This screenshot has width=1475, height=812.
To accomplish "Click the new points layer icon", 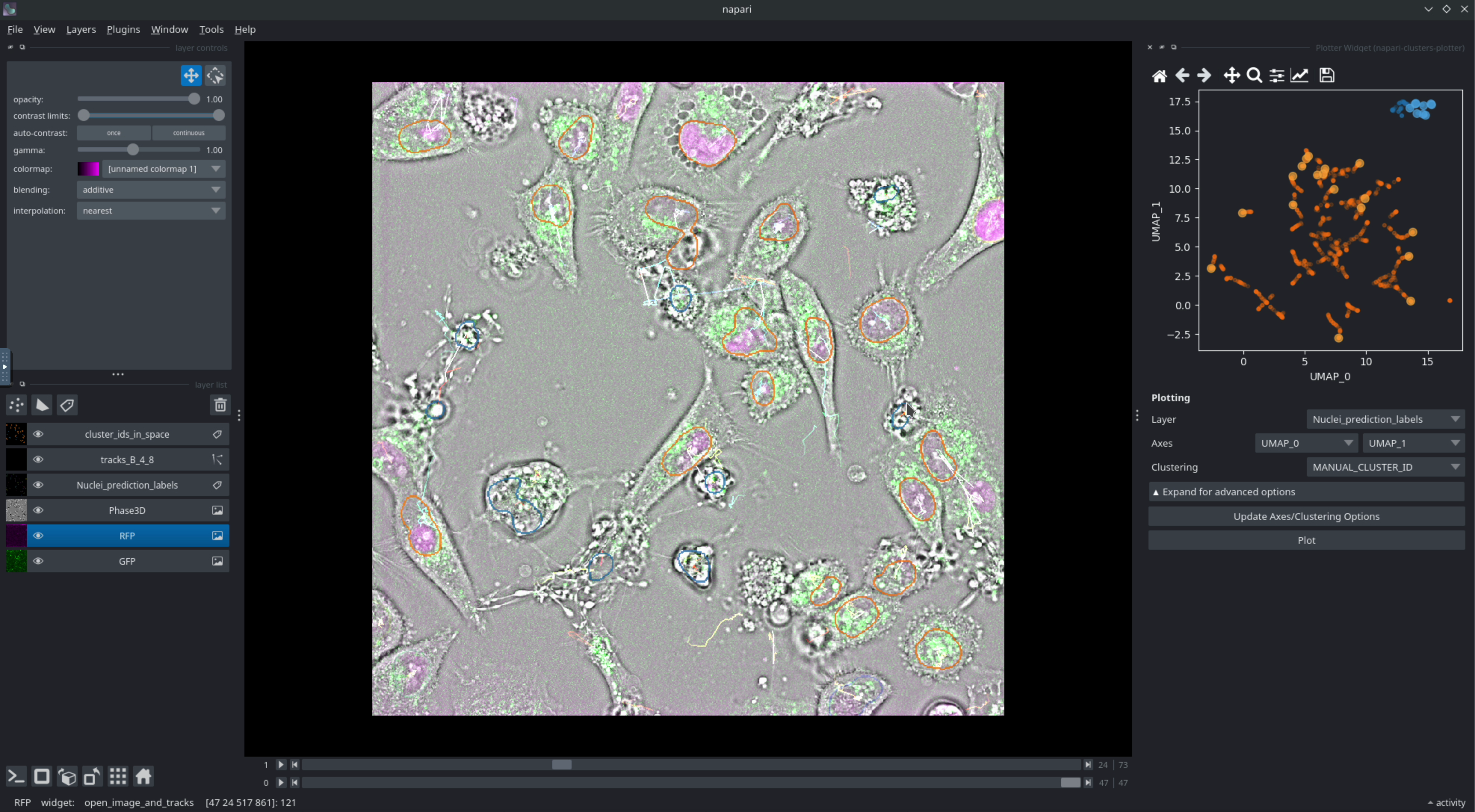I will (16, 405).
